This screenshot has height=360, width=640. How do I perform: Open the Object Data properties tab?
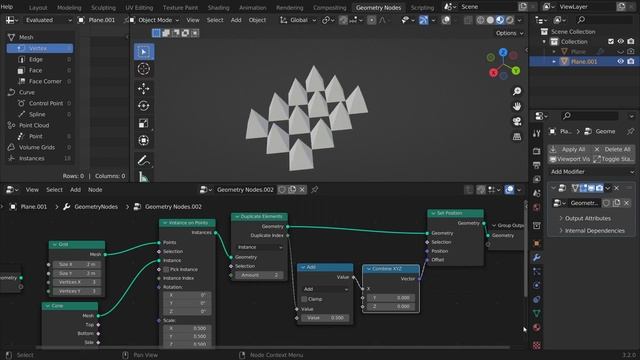pos(537,313)
